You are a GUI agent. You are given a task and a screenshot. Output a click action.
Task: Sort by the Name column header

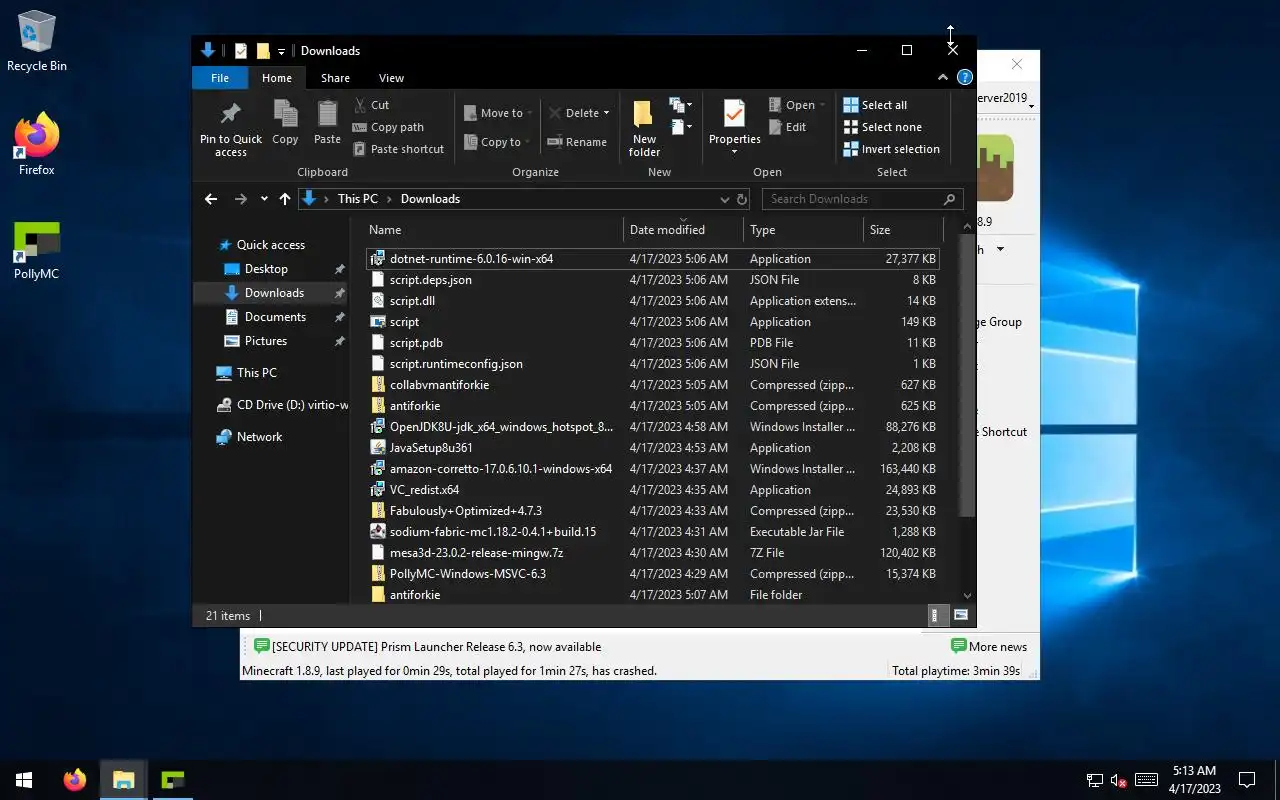pos(493,230)
